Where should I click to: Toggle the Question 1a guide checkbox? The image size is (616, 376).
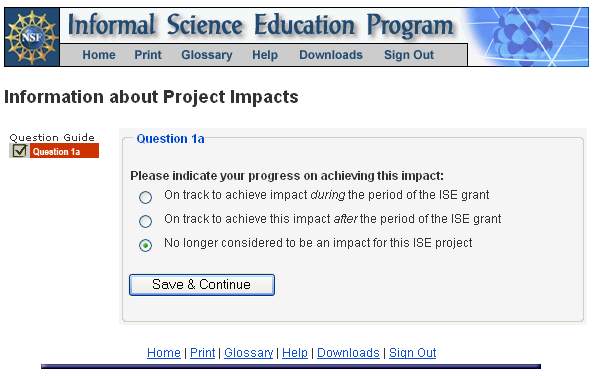coord(19,151)
